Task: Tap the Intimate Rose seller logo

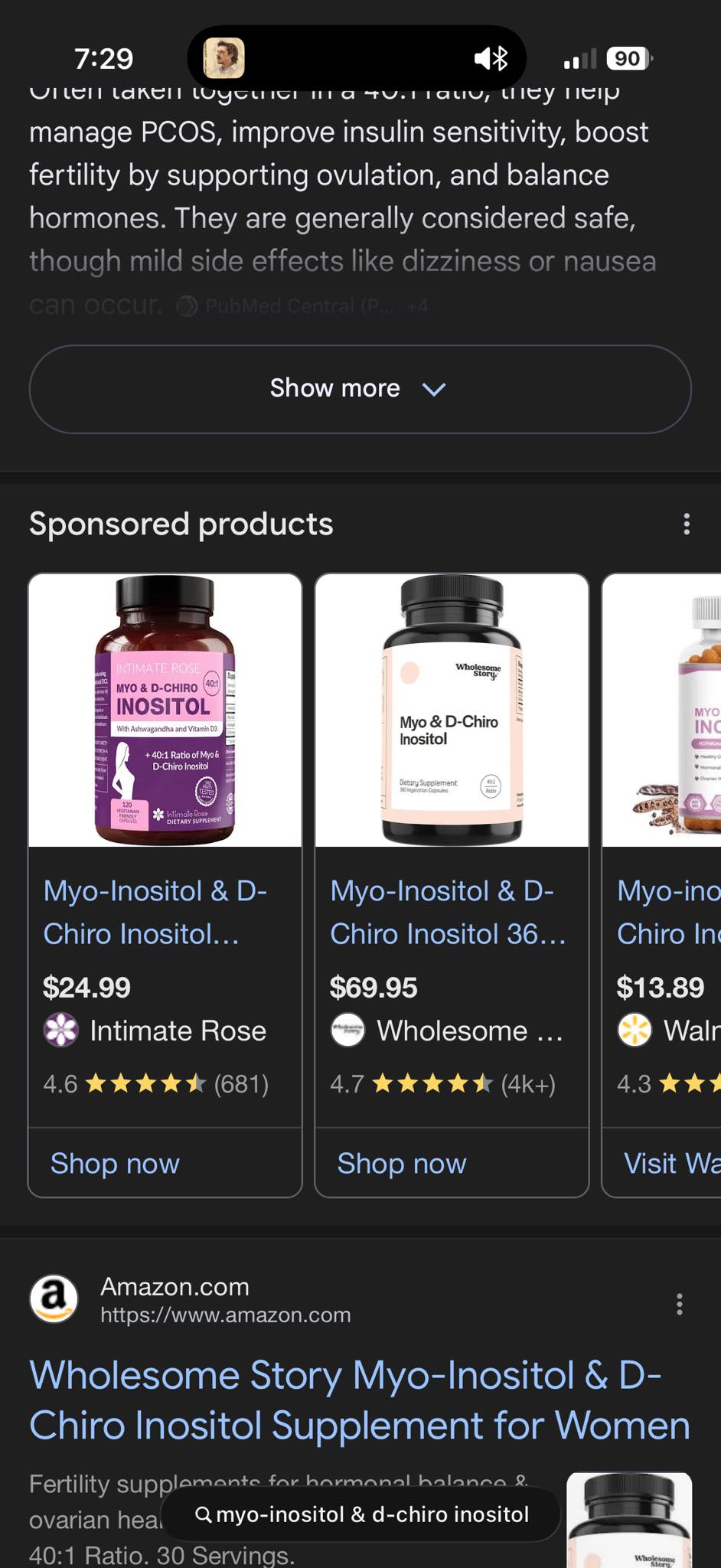Action: tap(60, 1030)
